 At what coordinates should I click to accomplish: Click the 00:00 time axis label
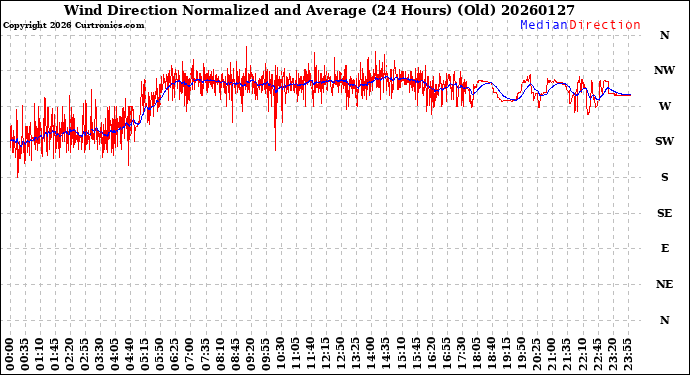pos(10,355)
